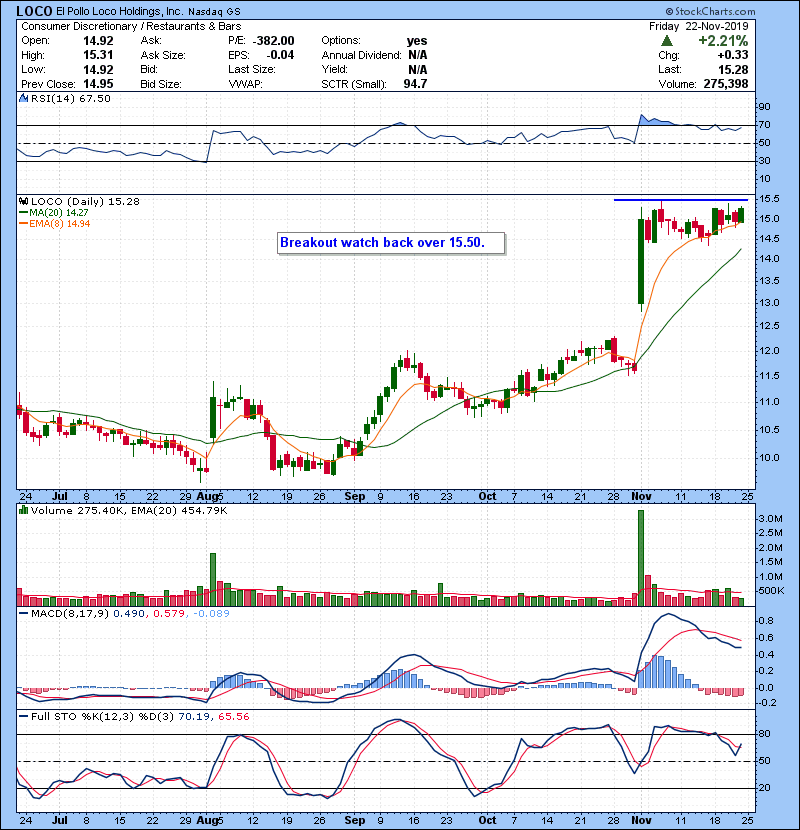The height and width of the screenshot is (830, 800).
Task: Click the 15.5 price axis label
Action: click(769, 199)
